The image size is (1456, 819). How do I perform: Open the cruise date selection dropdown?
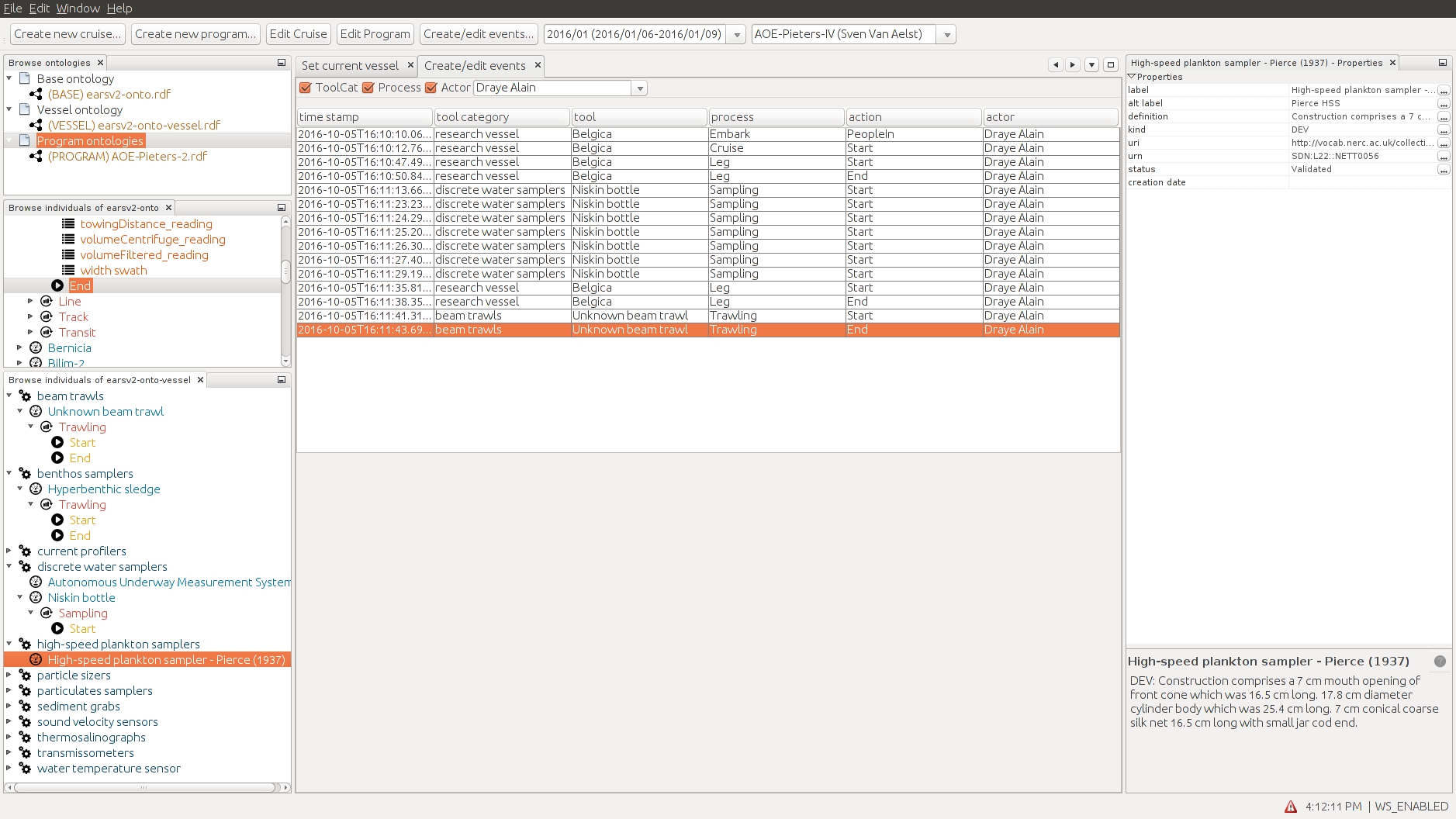[x=737, y=35]
